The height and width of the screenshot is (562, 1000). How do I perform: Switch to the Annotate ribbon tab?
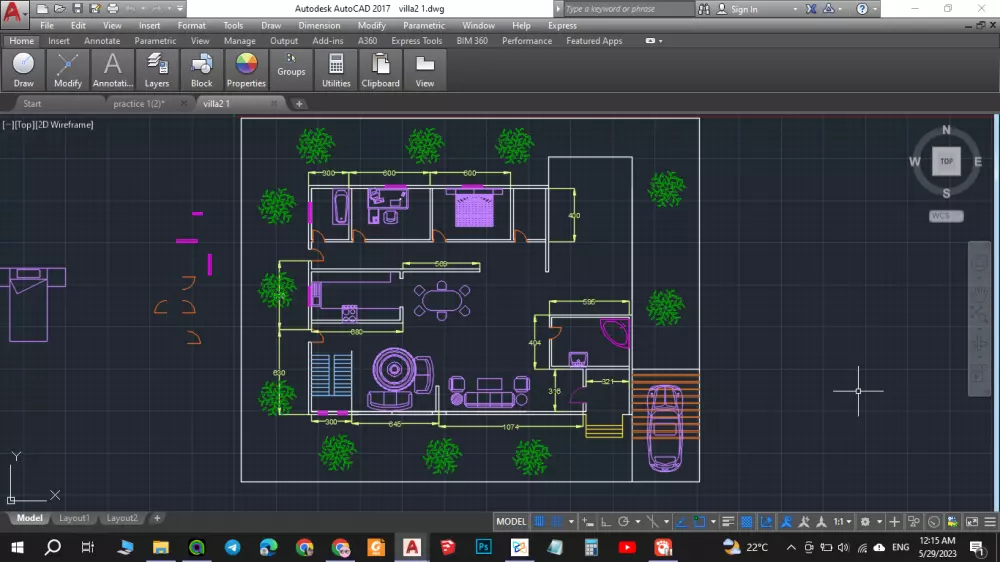102,41
